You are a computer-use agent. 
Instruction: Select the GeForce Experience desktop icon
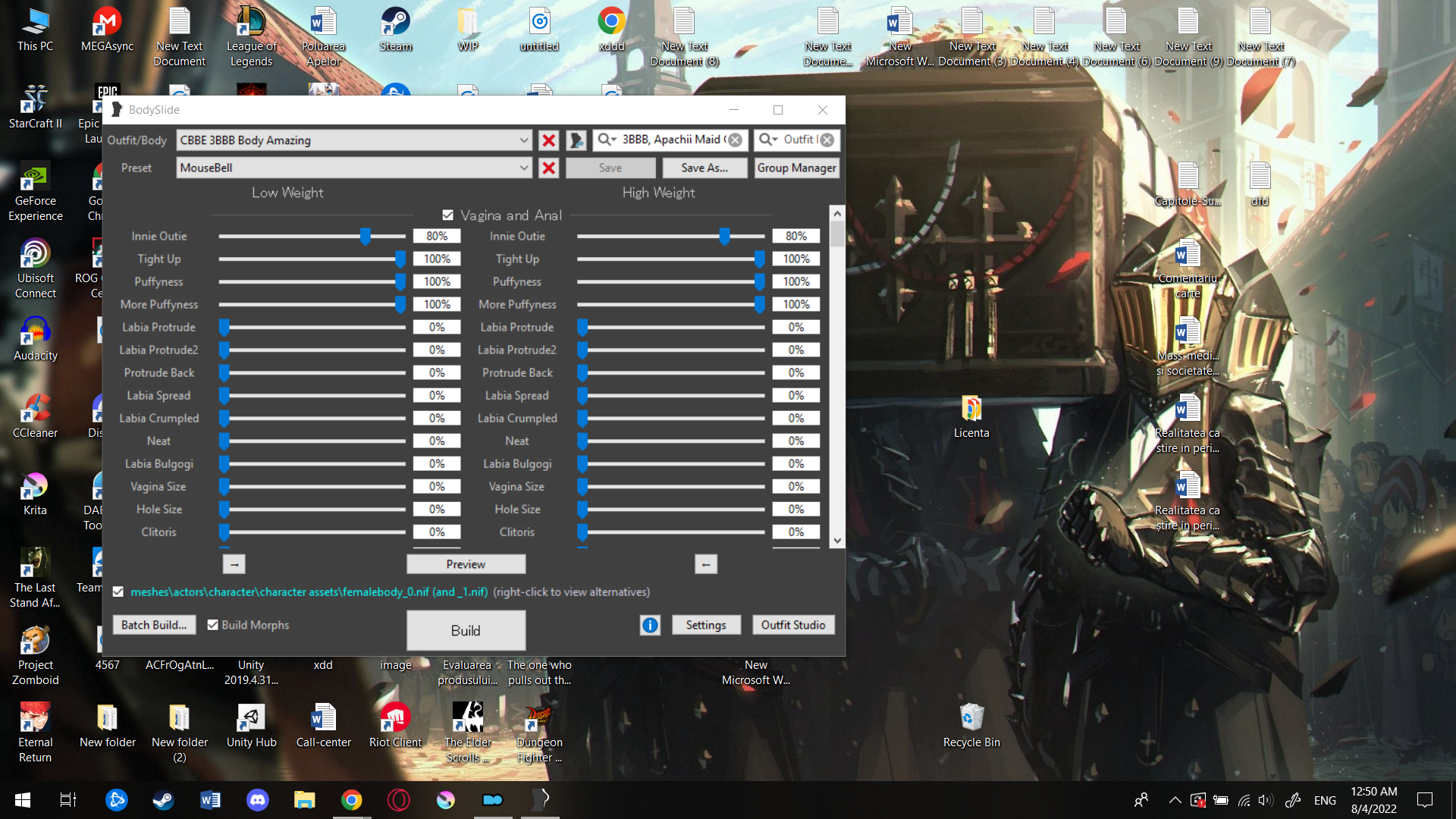35,191
